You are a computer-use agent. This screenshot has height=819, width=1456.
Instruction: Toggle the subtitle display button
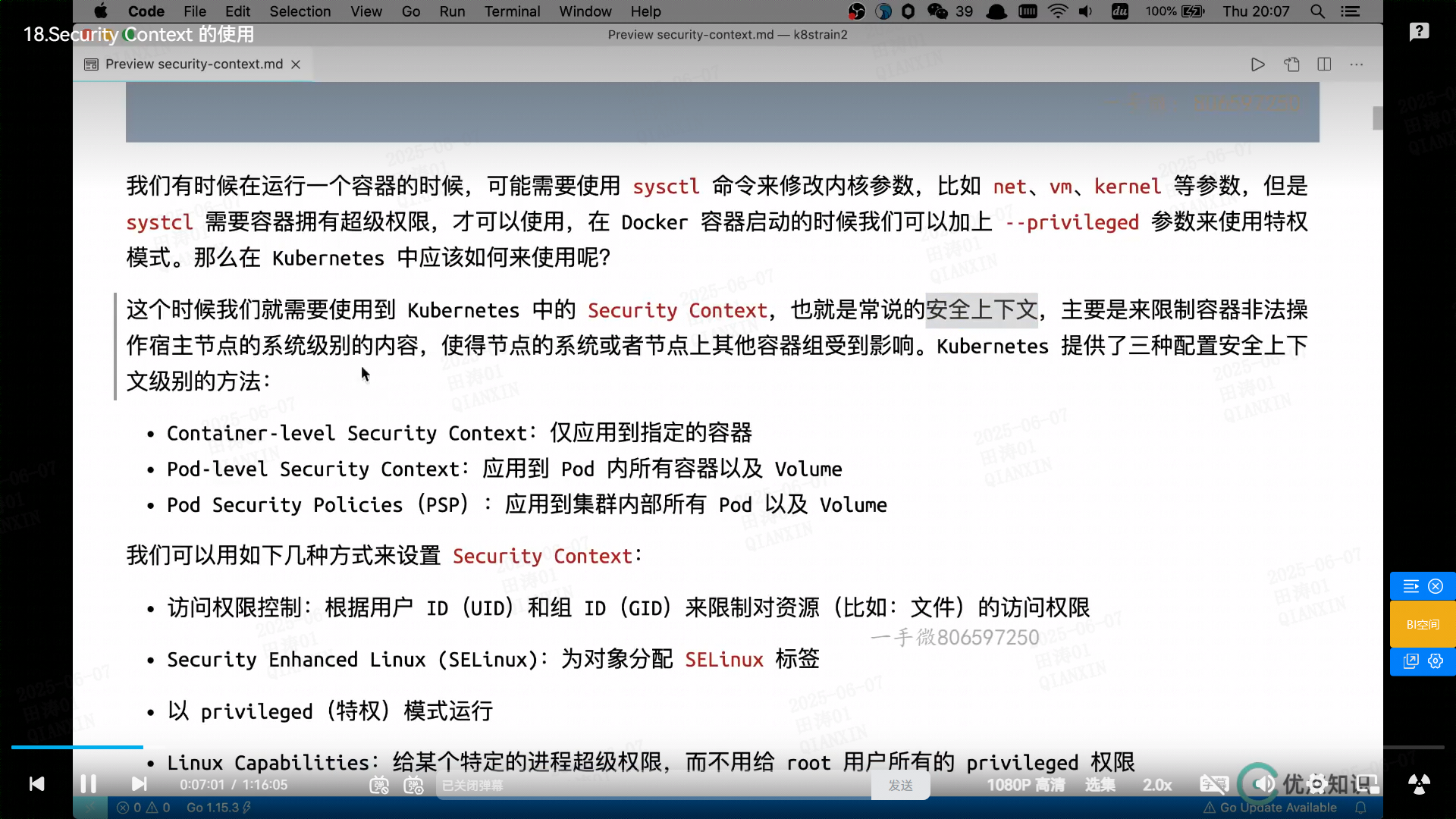pyautogui.click(x=1213, y=784)
